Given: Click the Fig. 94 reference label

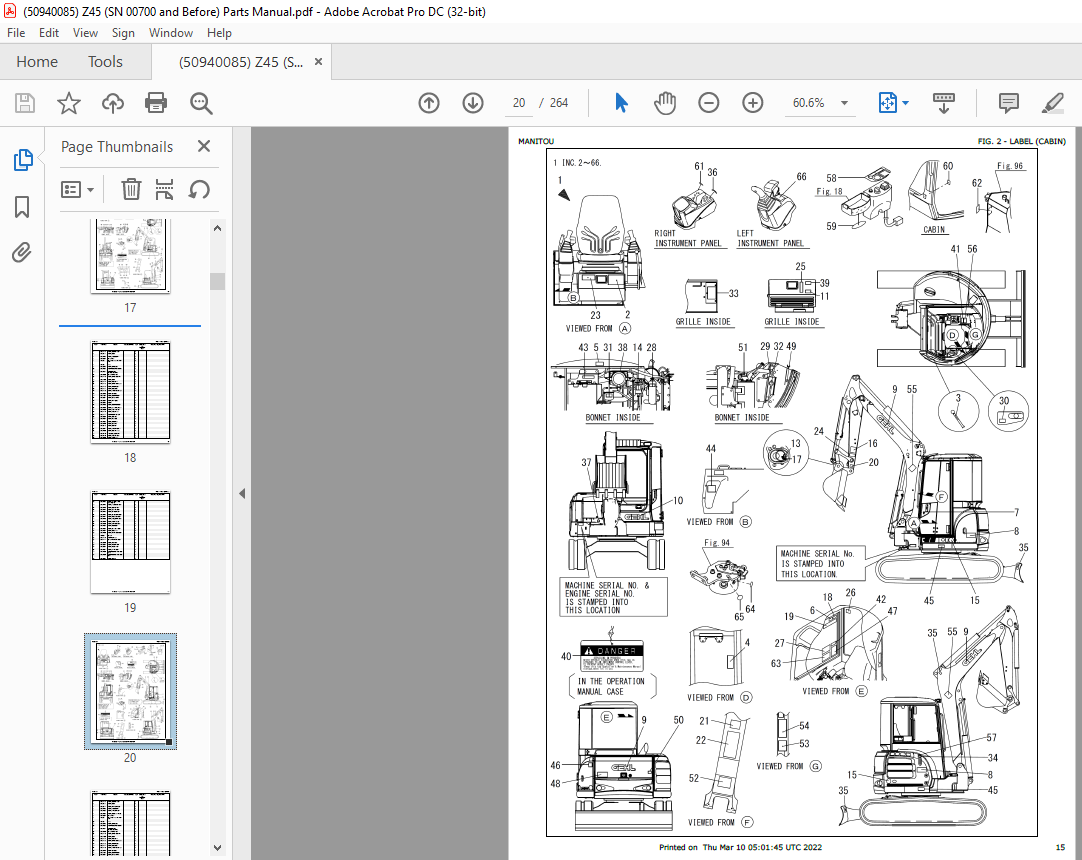Looking at the screenshot, I should click(717, 543).
